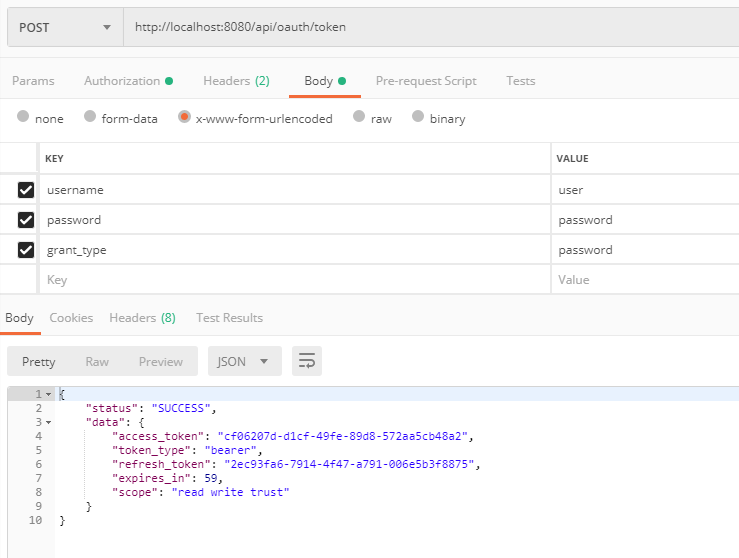Open the Test Results tab
This screenshot has width=739, height=558.
coord(229,318)
